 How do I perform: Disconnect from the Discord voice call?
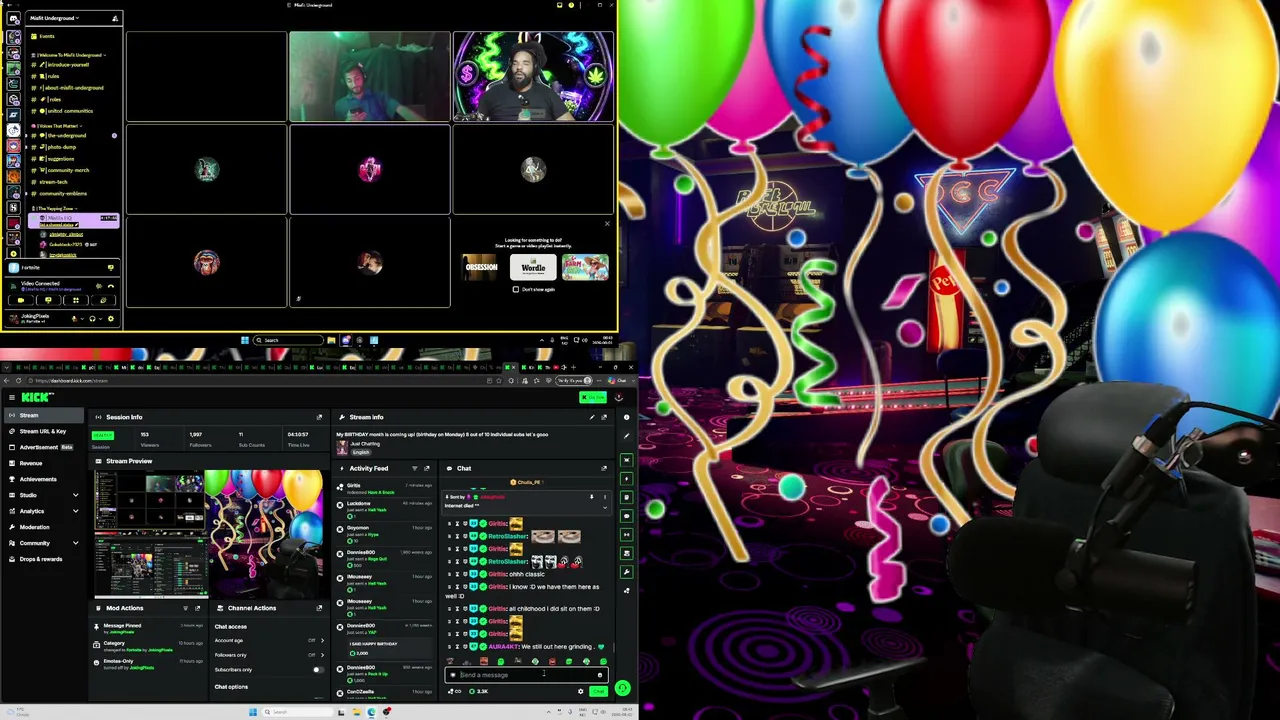click(x=110, y=286)
